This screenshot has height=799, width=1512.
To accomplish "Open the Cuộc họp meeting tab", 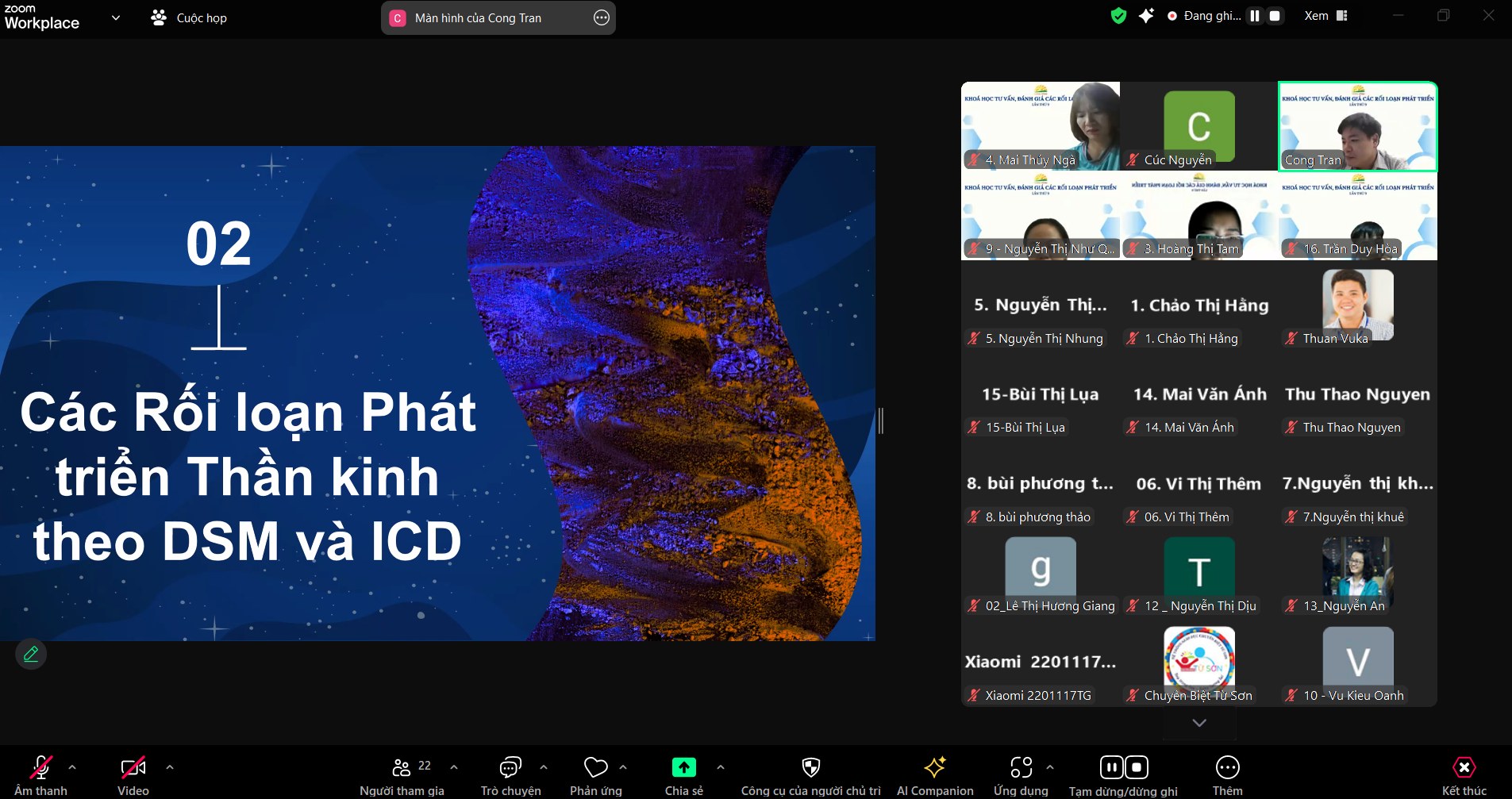I will point(189,17).
